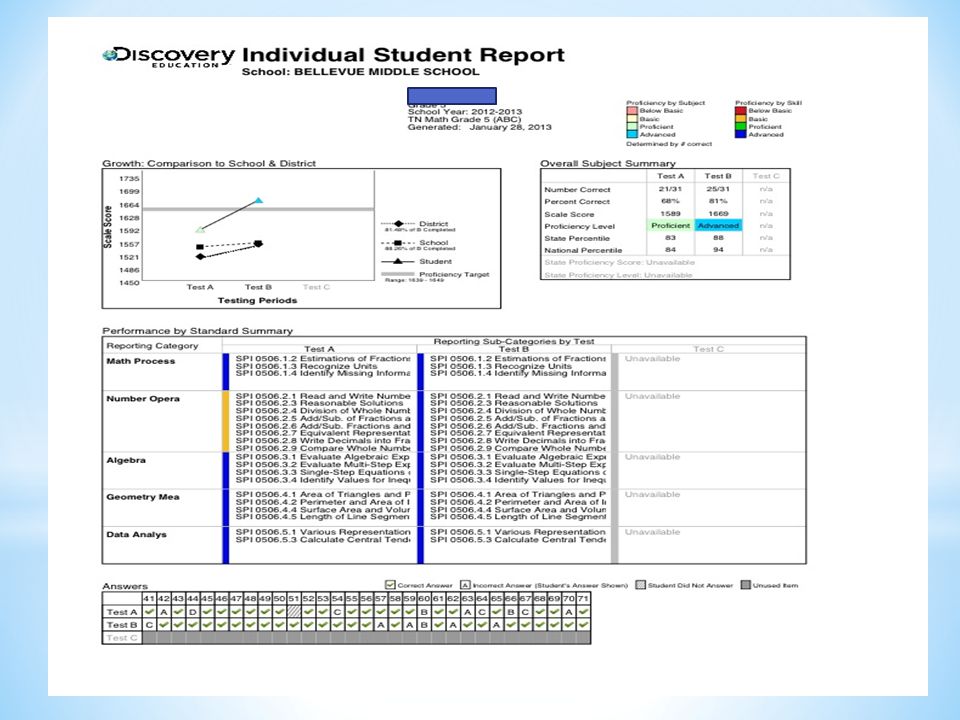Click the 'Math Process' reporting category

pos(141,361)
